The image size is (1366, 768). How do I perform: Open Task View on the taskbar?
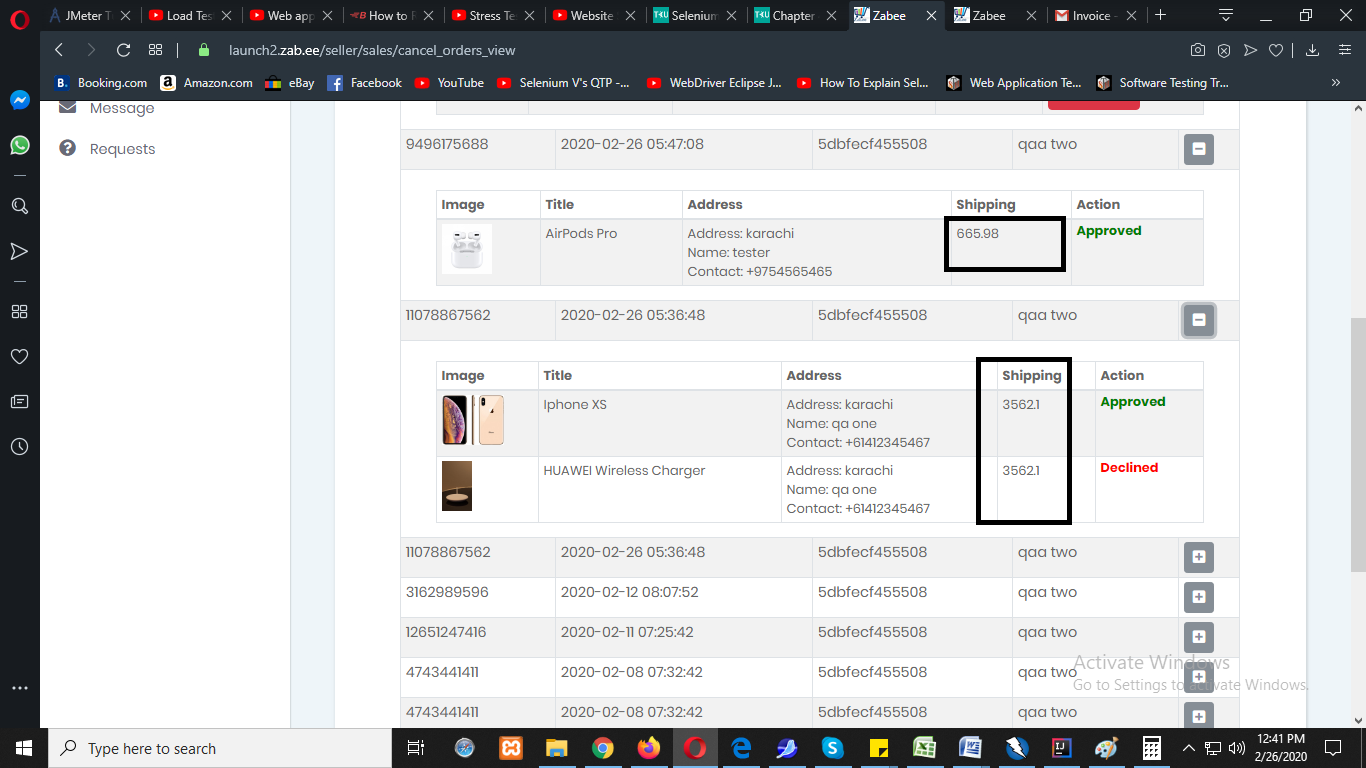(x=416, y=748)
